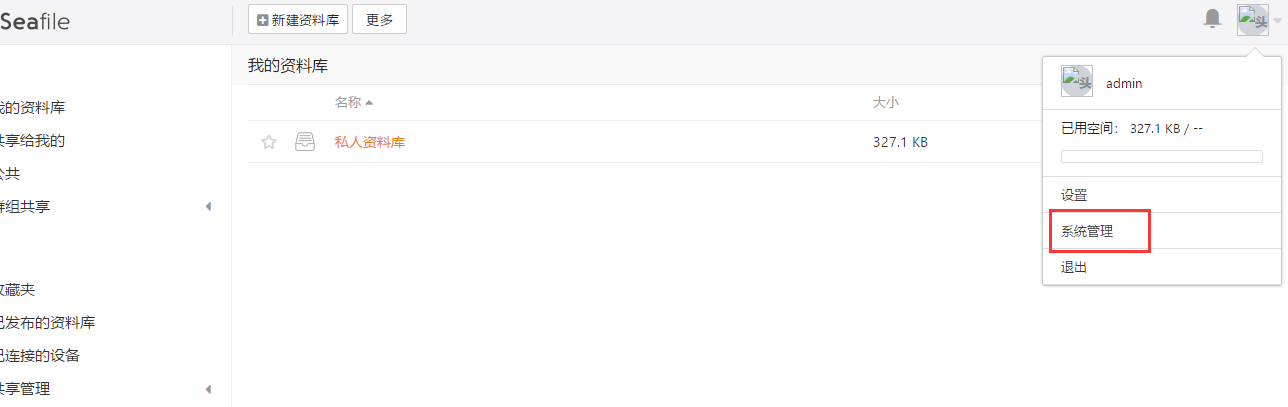Expand the 共享管理 sidebar section

coord(208,389)
